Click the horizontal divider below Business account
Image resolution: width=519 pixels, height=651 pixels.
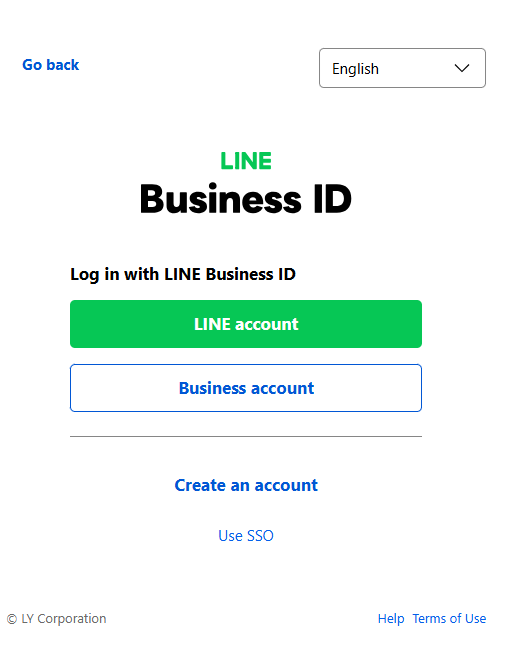tap(246, 436)
